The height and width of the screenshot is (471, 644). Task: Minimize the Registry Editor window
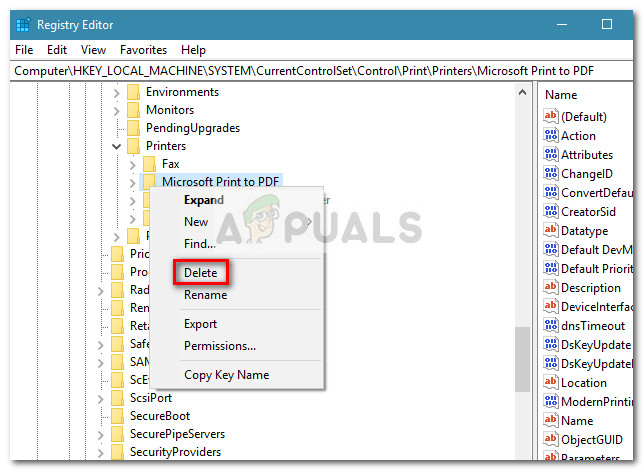(562, 24)
